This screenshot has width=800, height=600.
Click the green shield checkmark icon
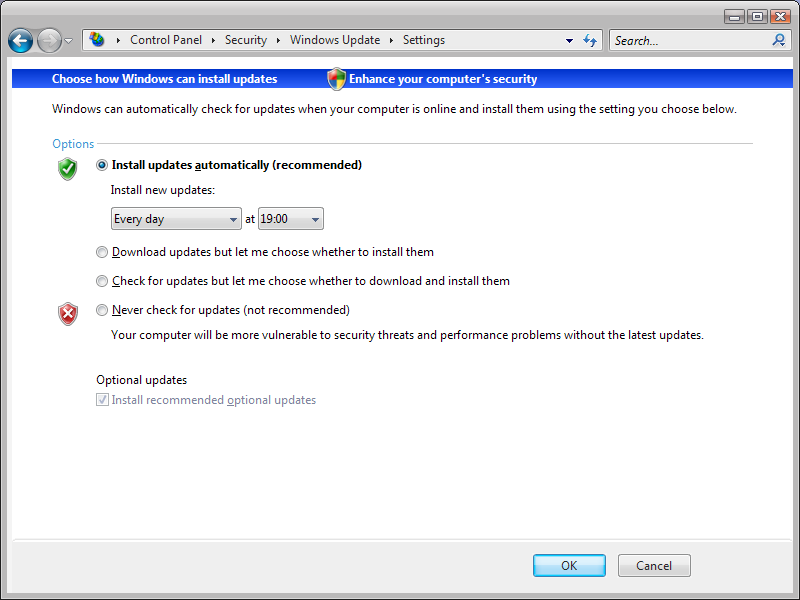(x=67, y=169)
